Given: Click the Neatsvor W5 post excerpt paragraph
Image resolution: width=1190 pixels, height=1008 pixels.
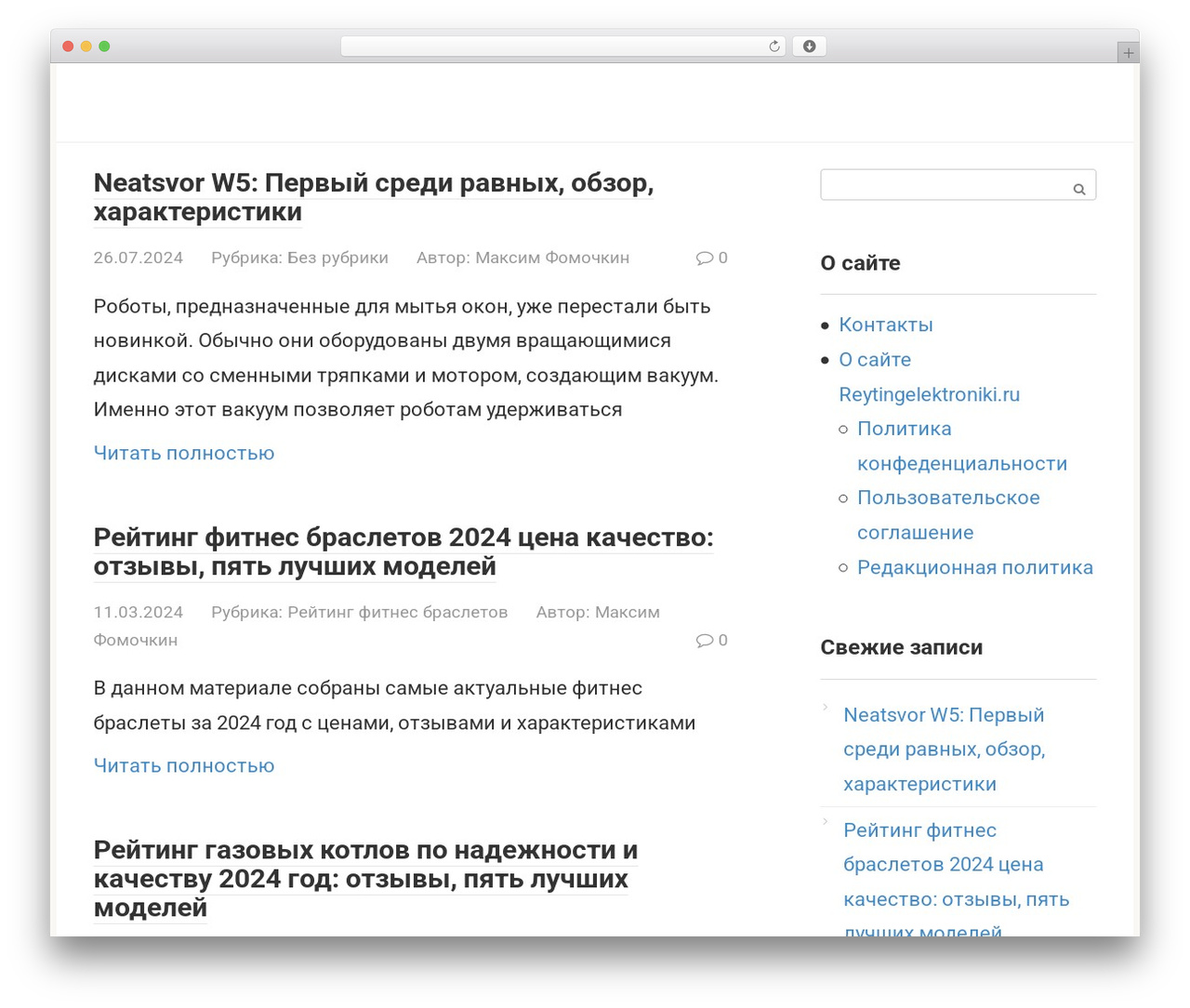Looking at the screenshot, I should 406,358.
